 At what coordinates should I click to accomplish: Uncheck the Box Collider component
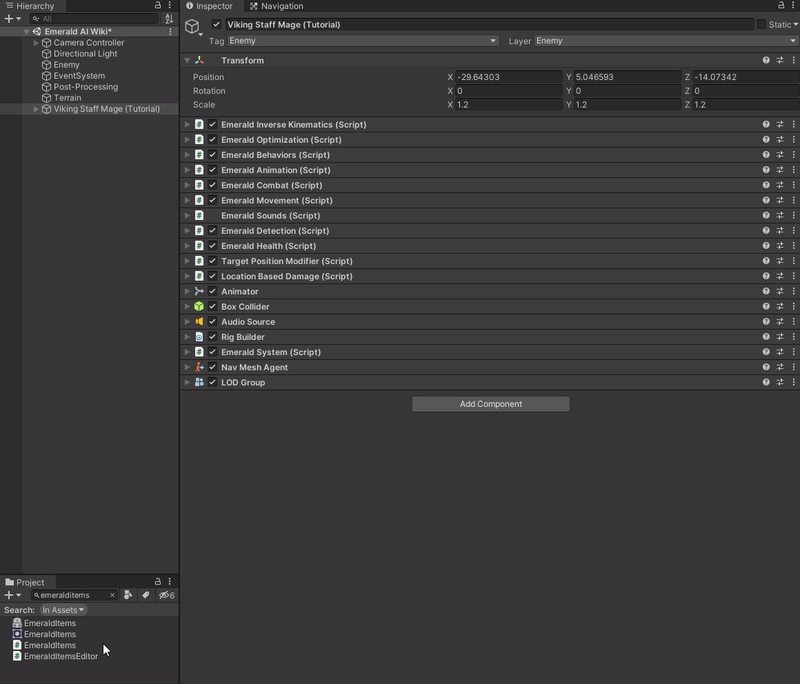(x=212, y=307)
